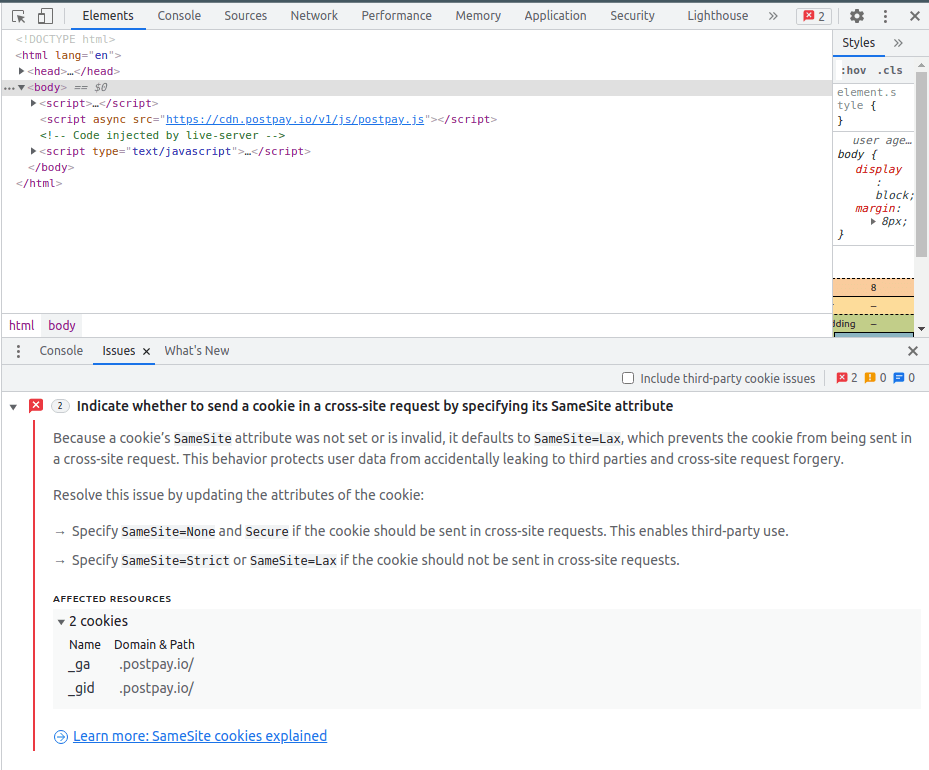Click the Styles pane vertical scrollbar thumb
This screenshot has width=929, height=770.
tap(921, 165)
